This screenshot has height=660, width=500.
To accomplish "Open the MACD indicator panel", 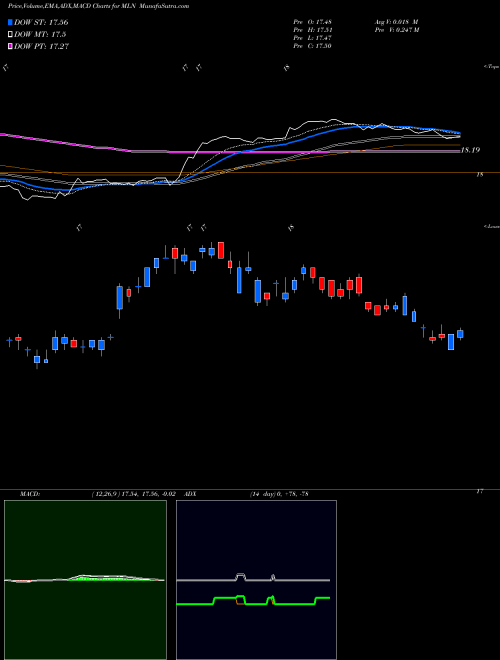I will (85, 580).
